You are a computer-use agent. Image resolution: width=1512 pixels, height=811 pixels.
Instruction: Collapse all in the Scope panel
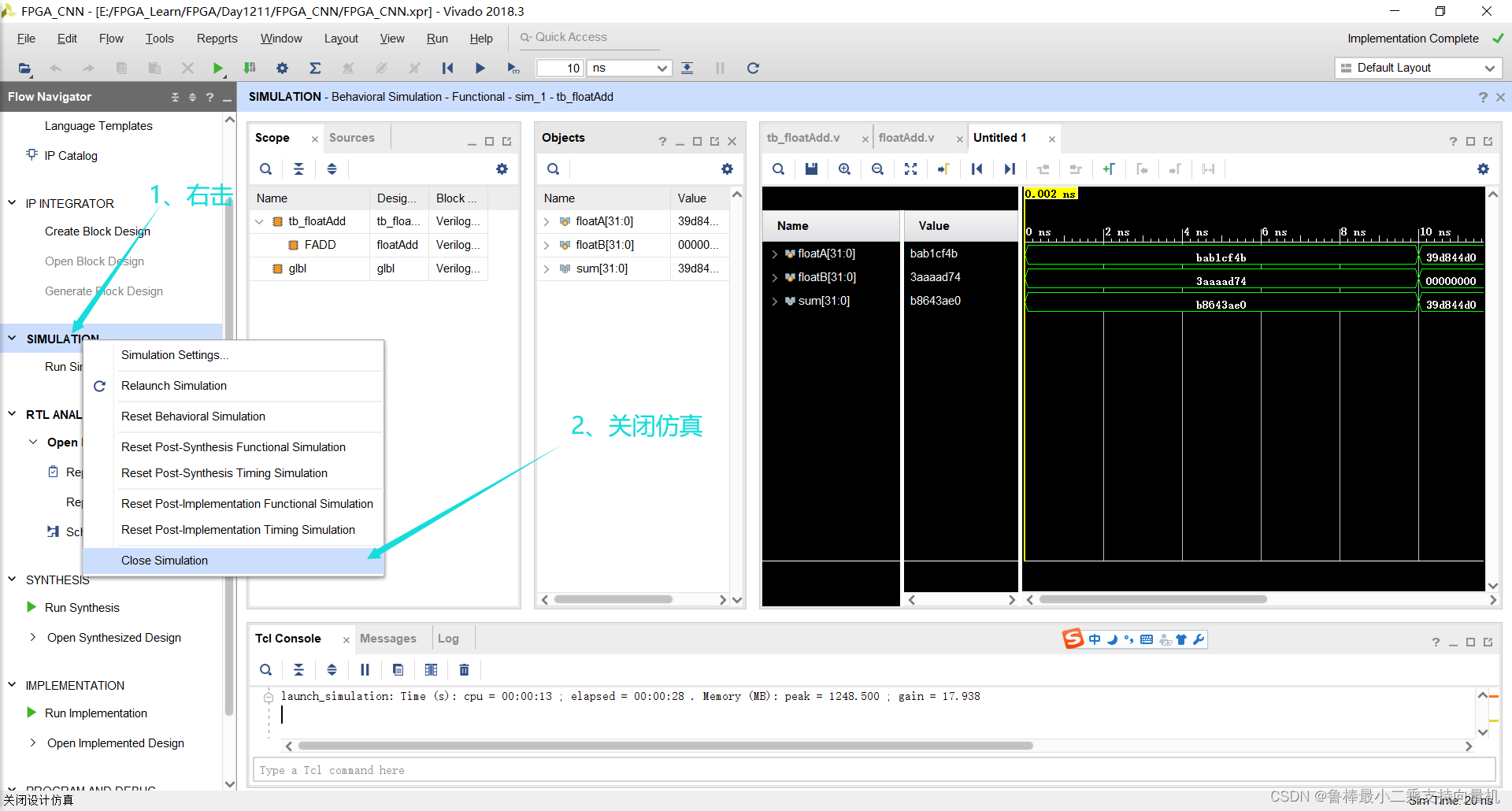coord(298,169)
